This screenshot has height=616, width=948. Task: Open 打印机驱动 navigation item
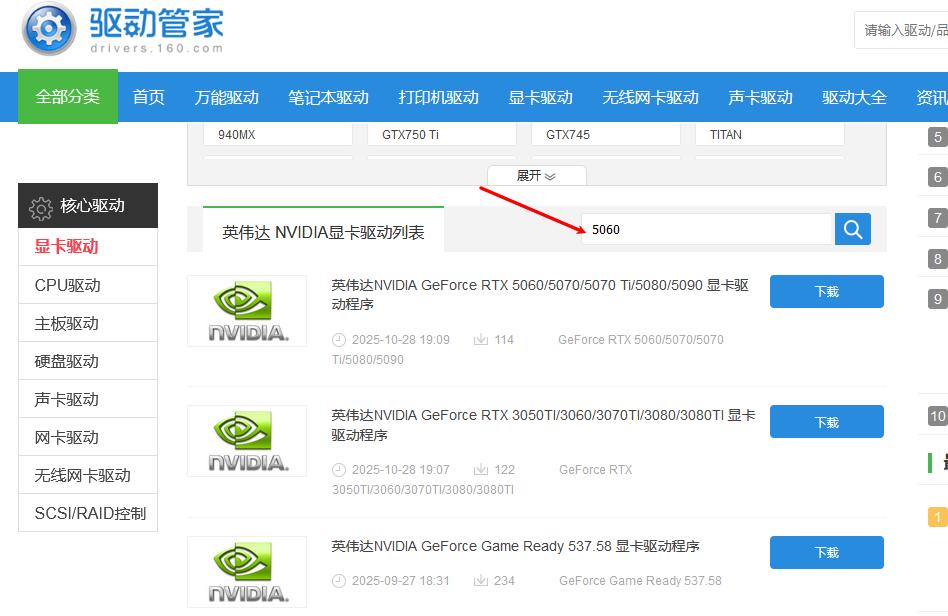pos(438,97)
